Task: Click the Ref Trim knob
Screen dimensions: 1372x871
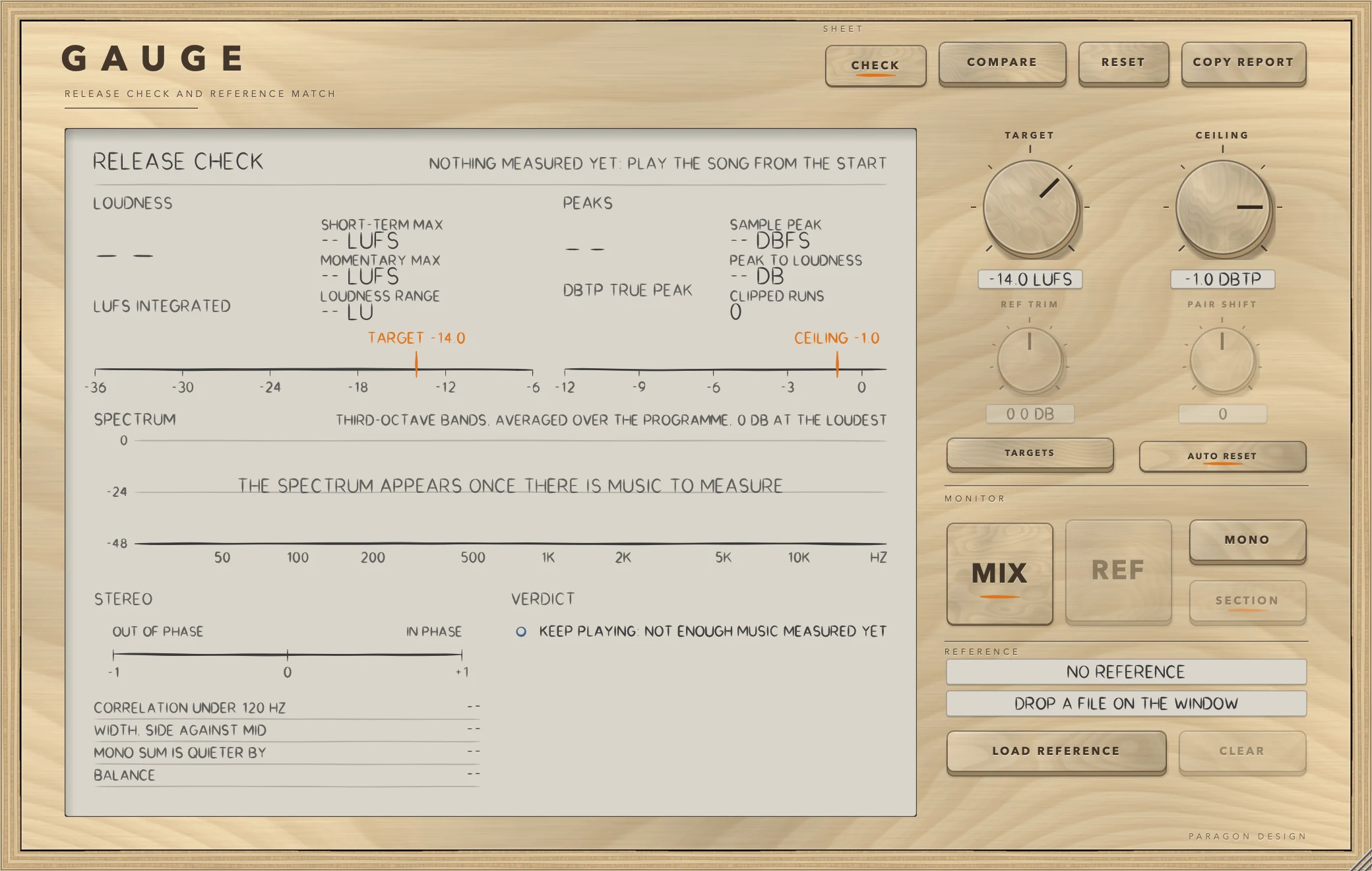Action: [1030, 360]
